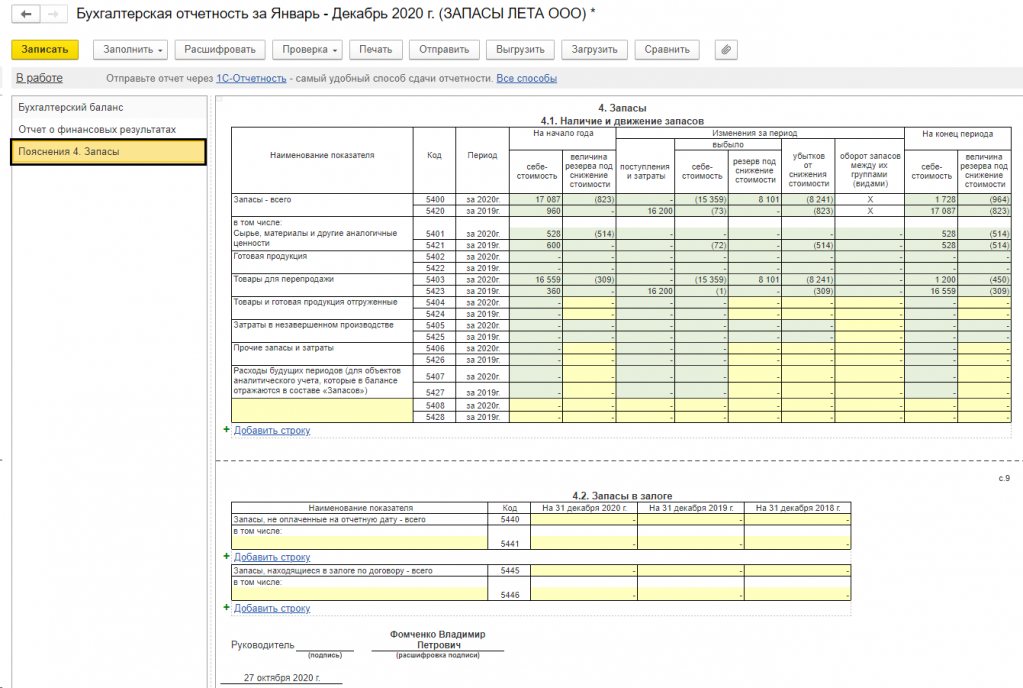1023x688 pixels.
Task: Click yellow name field of row 5446
Action: (x=359, y=594)
